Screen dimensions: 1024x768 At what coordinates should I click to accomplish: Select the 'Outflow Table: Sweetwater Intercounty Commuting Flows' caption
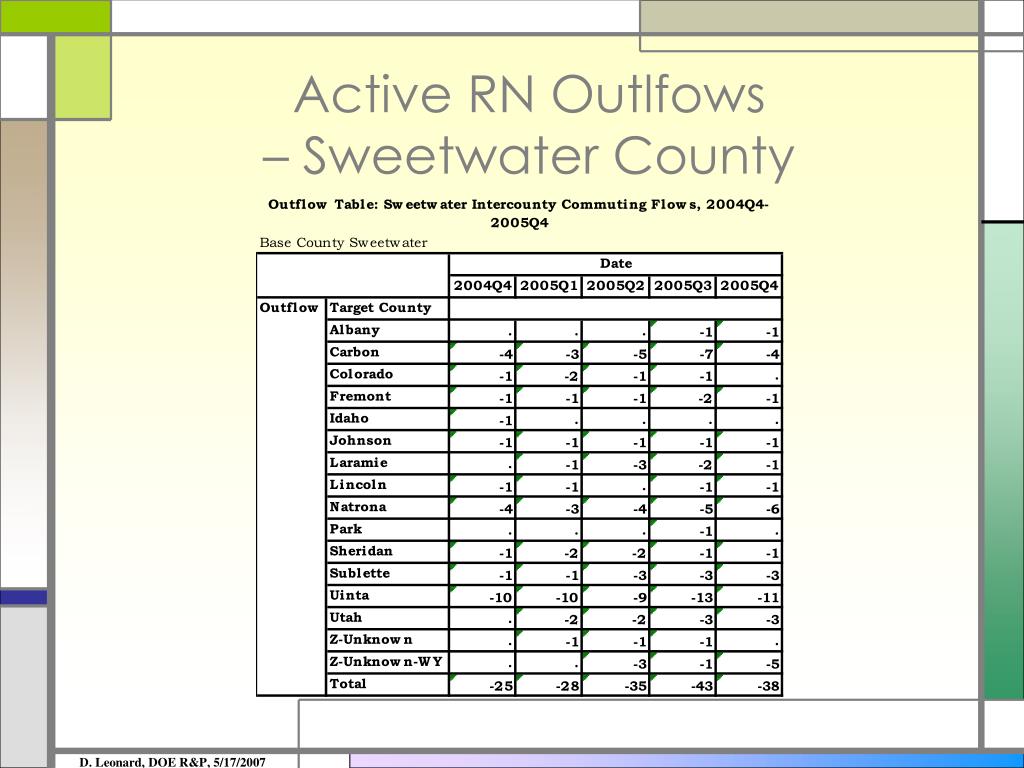click(519, 213)
